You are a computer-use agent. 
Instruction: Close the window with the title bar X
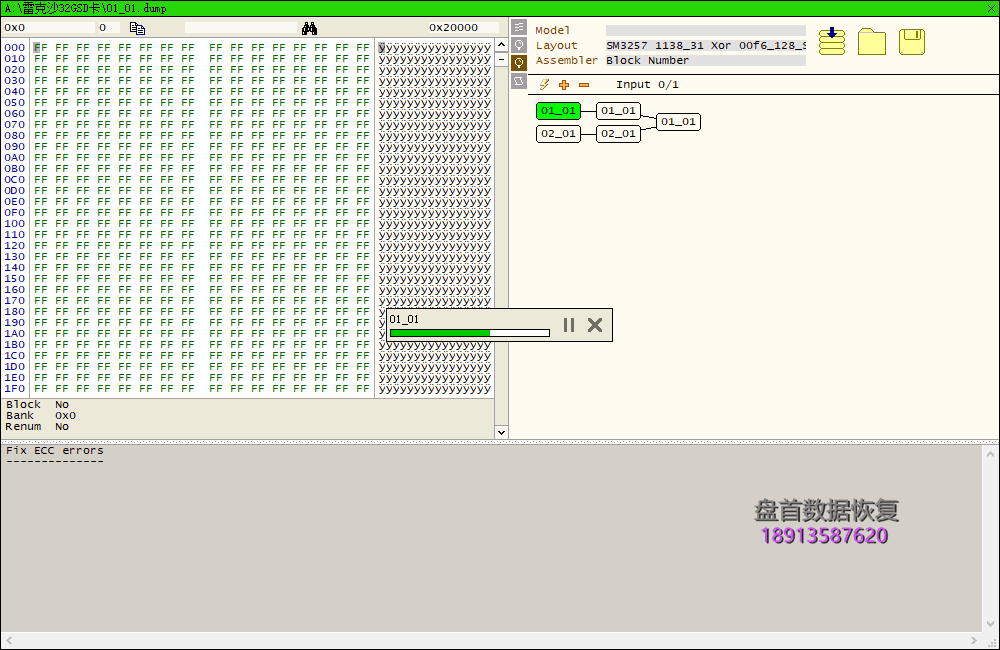point(991,8)
